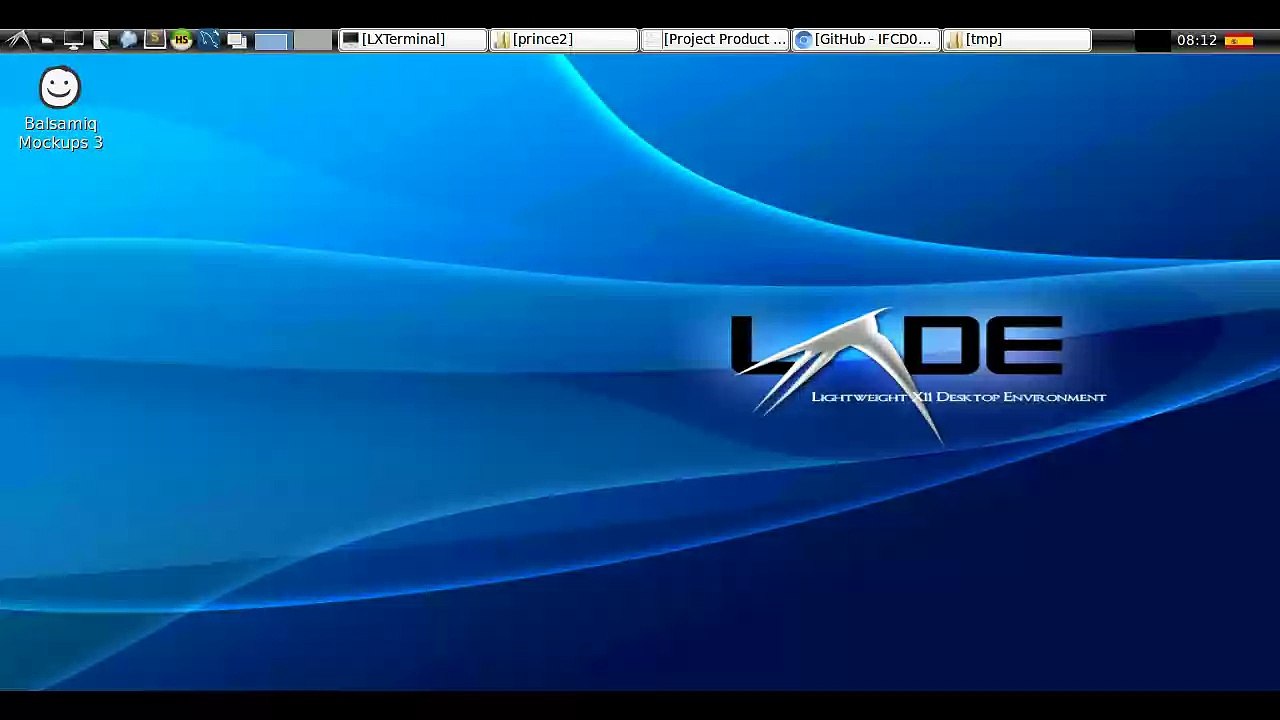Restore the LXTerminal window
Viewport: 1280px width, 720px height.
point(412,40)
